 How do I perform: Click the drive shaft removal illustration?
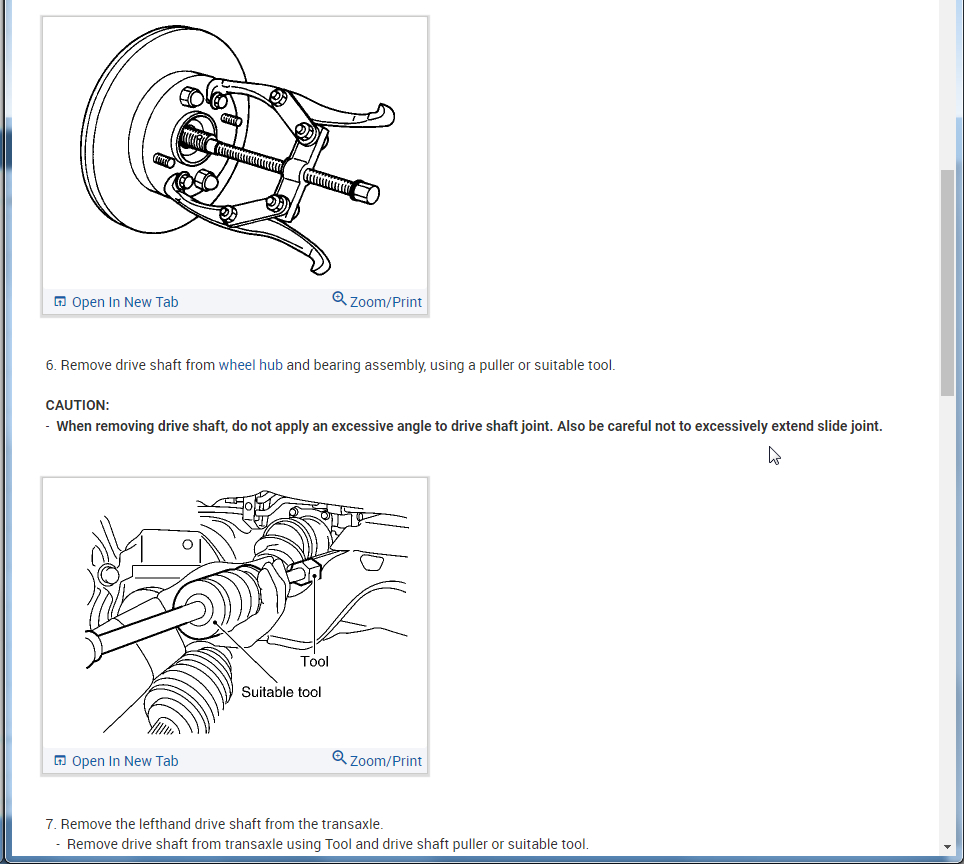pyautogui.click(x=235, y=612)
